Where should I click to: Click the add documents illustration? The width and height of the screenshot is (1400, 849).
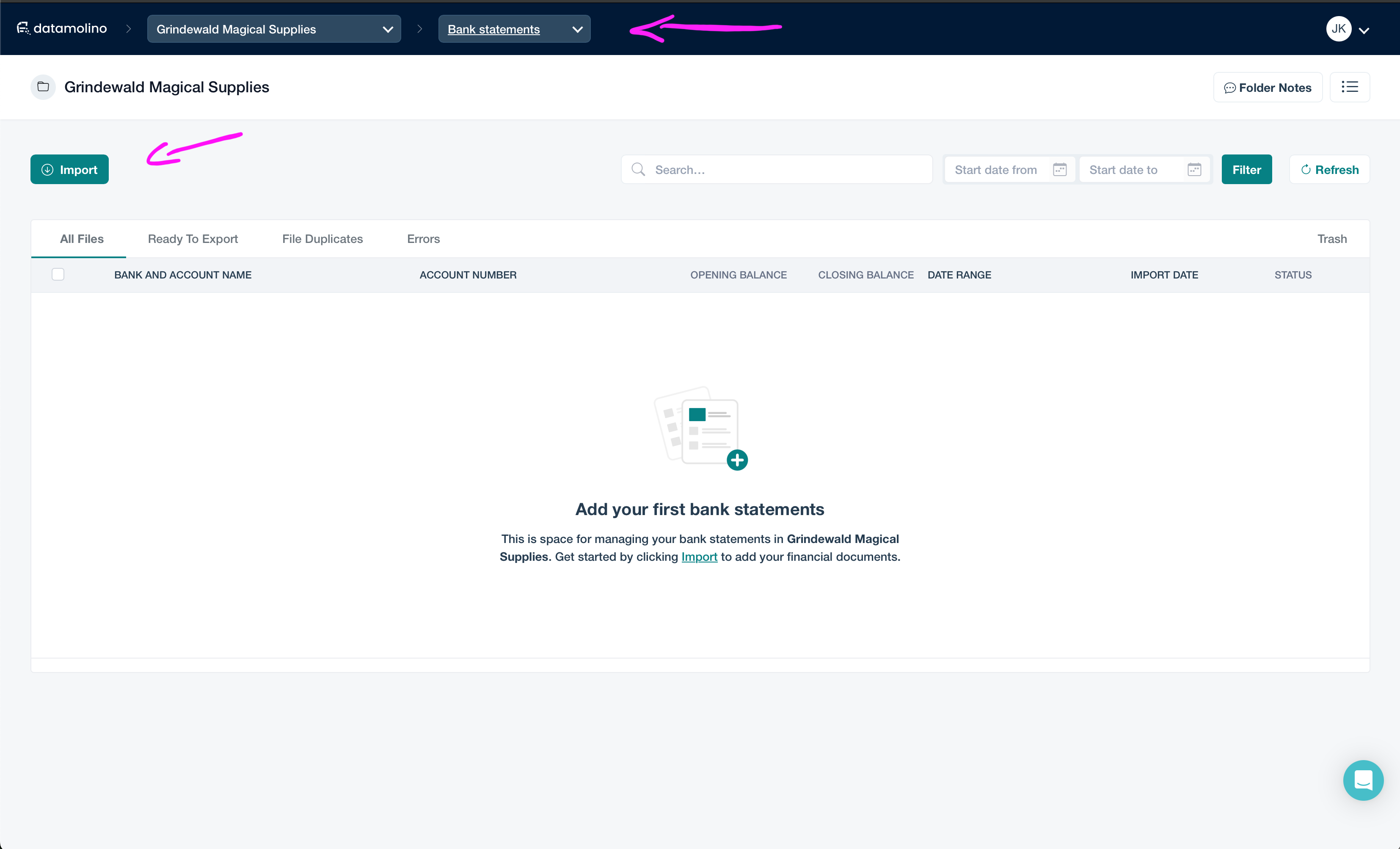pyautogui.click(x=700, y=428)
